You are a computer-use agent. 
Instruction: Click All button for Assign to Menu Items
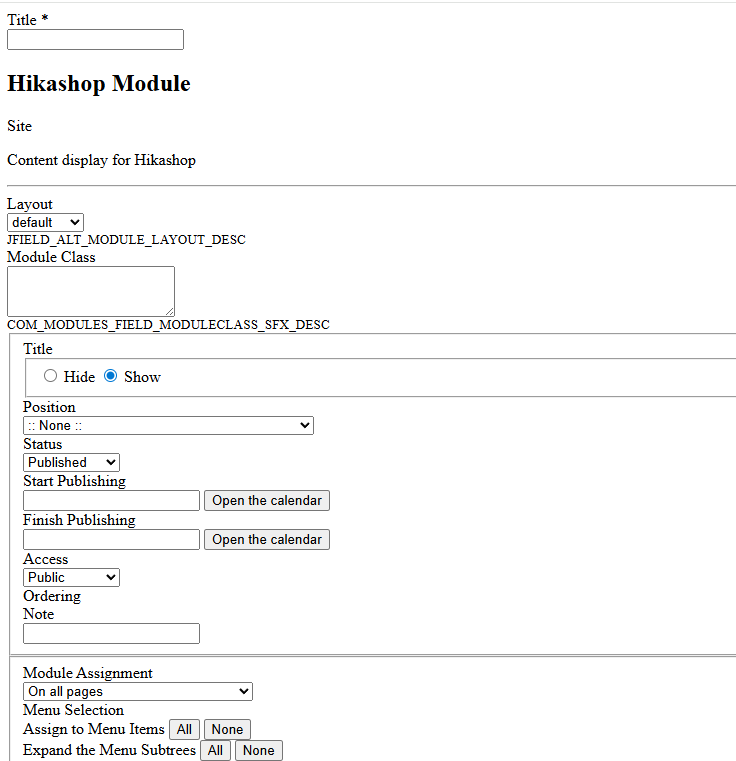(184, 729)
